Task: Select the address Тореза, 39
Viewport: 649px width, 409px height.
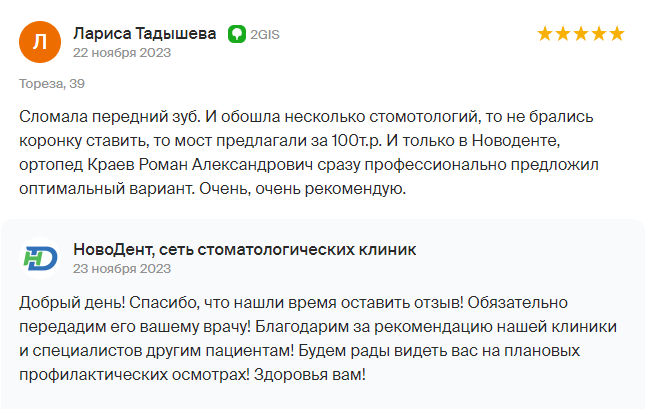Action: tap(52, 84)
